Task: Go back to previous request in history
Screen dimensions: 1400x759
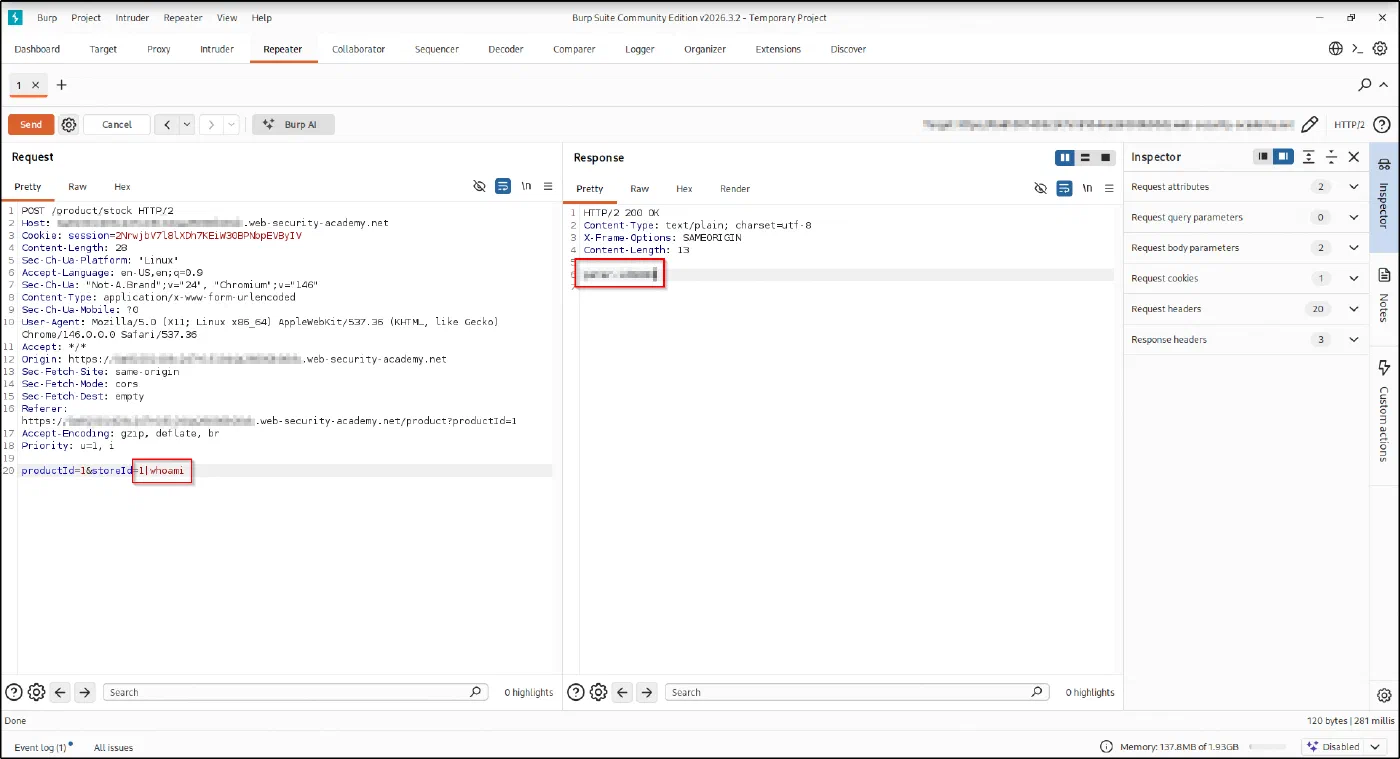Action: click(167, 125)
